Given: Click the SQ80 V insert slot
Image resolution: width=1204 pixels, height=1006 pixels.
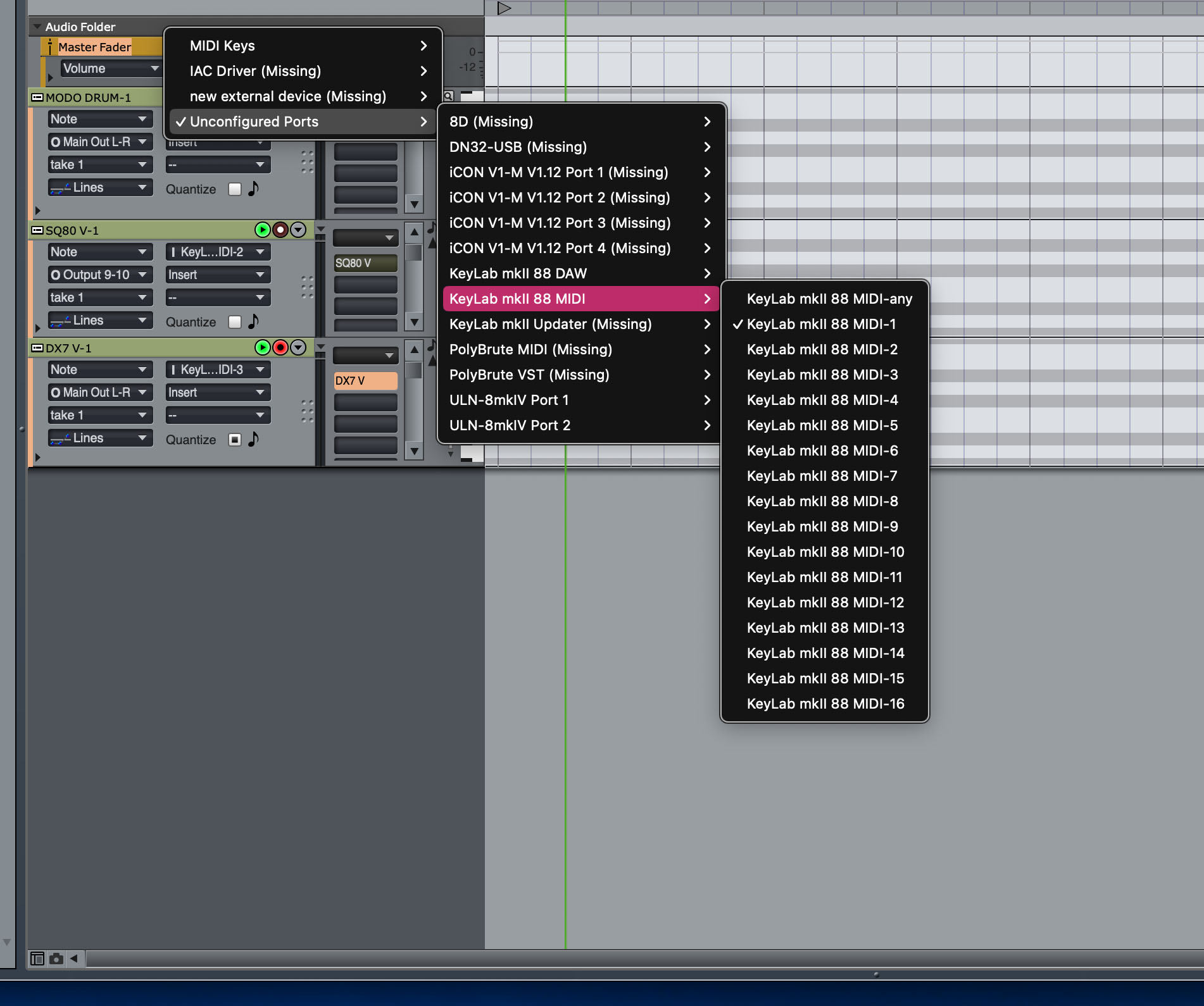Looking at the screenshot, I should click(365, 263).
